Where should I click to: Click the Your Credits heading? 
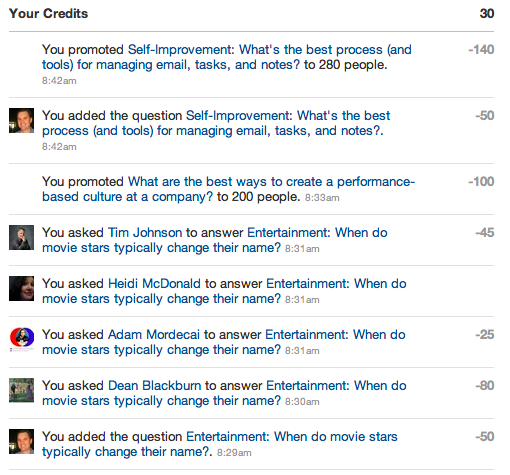[48, 14]
